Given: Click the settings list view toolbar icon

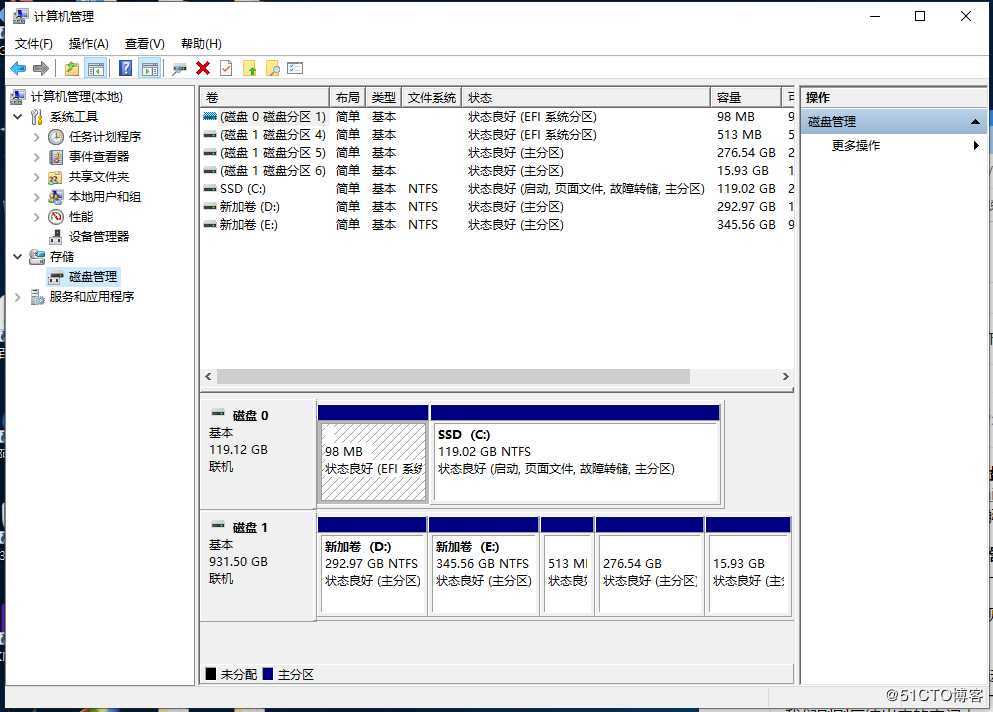Looking at the screenshot, I should pos(295,68).
